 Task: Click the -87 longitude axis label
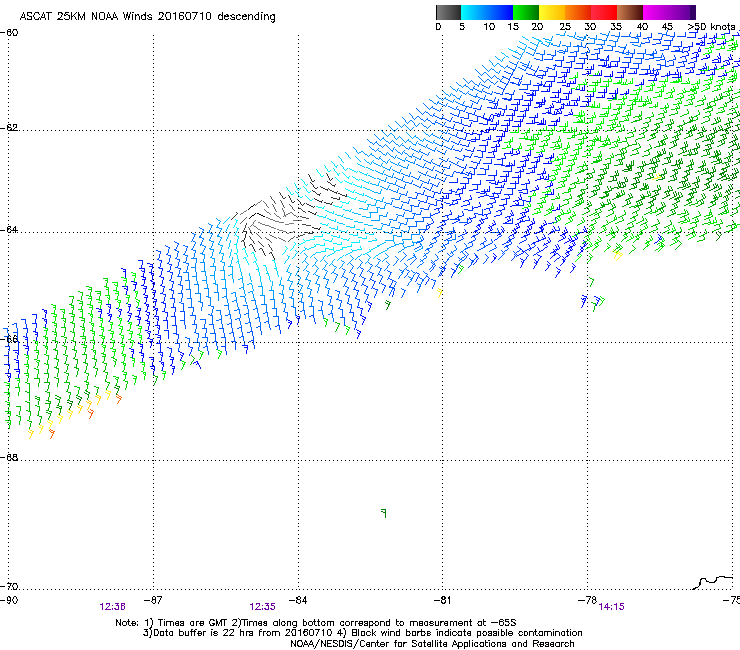click(153, 600)
